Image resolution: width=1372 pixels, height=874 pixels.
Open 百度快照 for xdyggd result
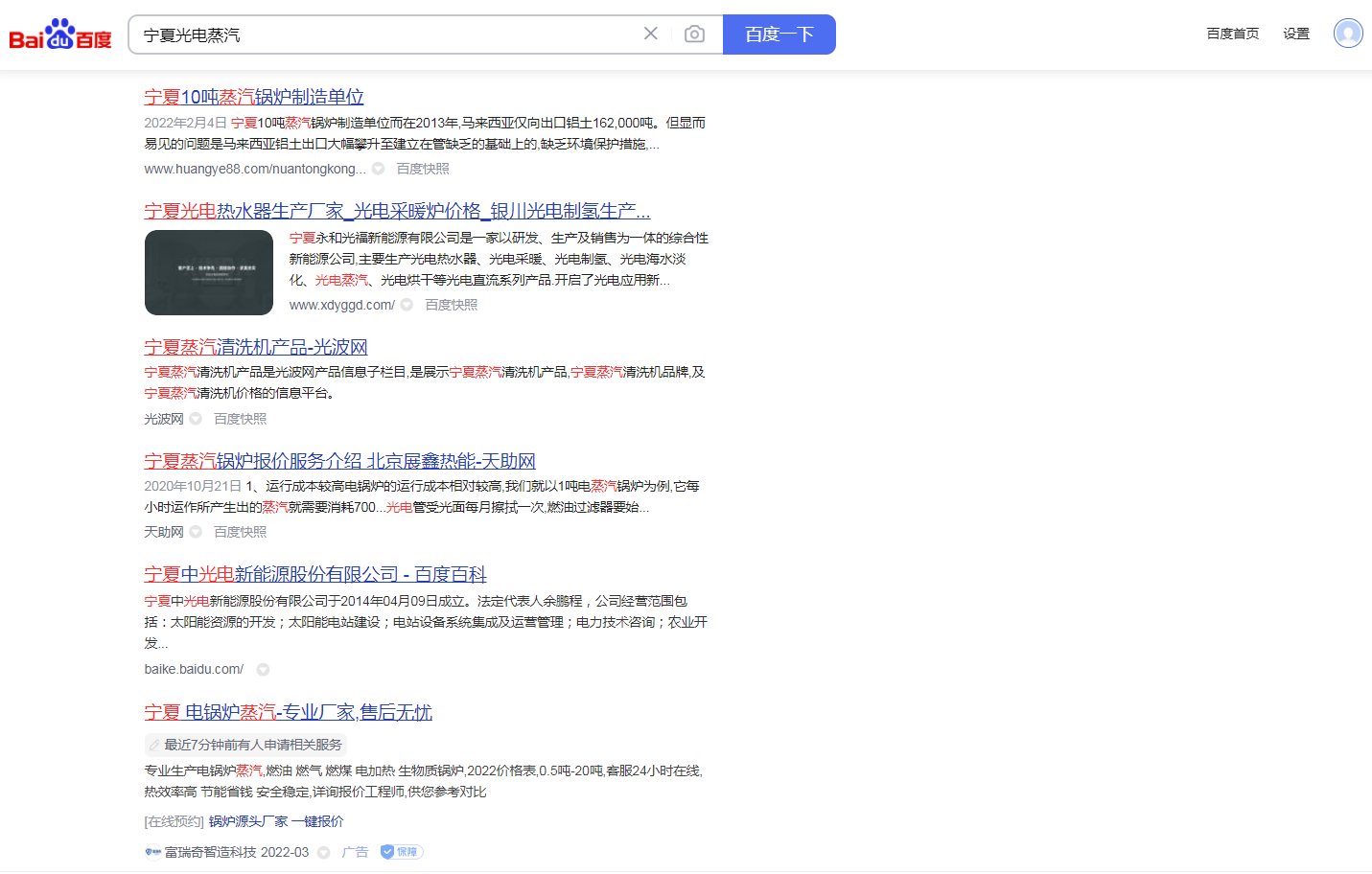tap(451, 305)
